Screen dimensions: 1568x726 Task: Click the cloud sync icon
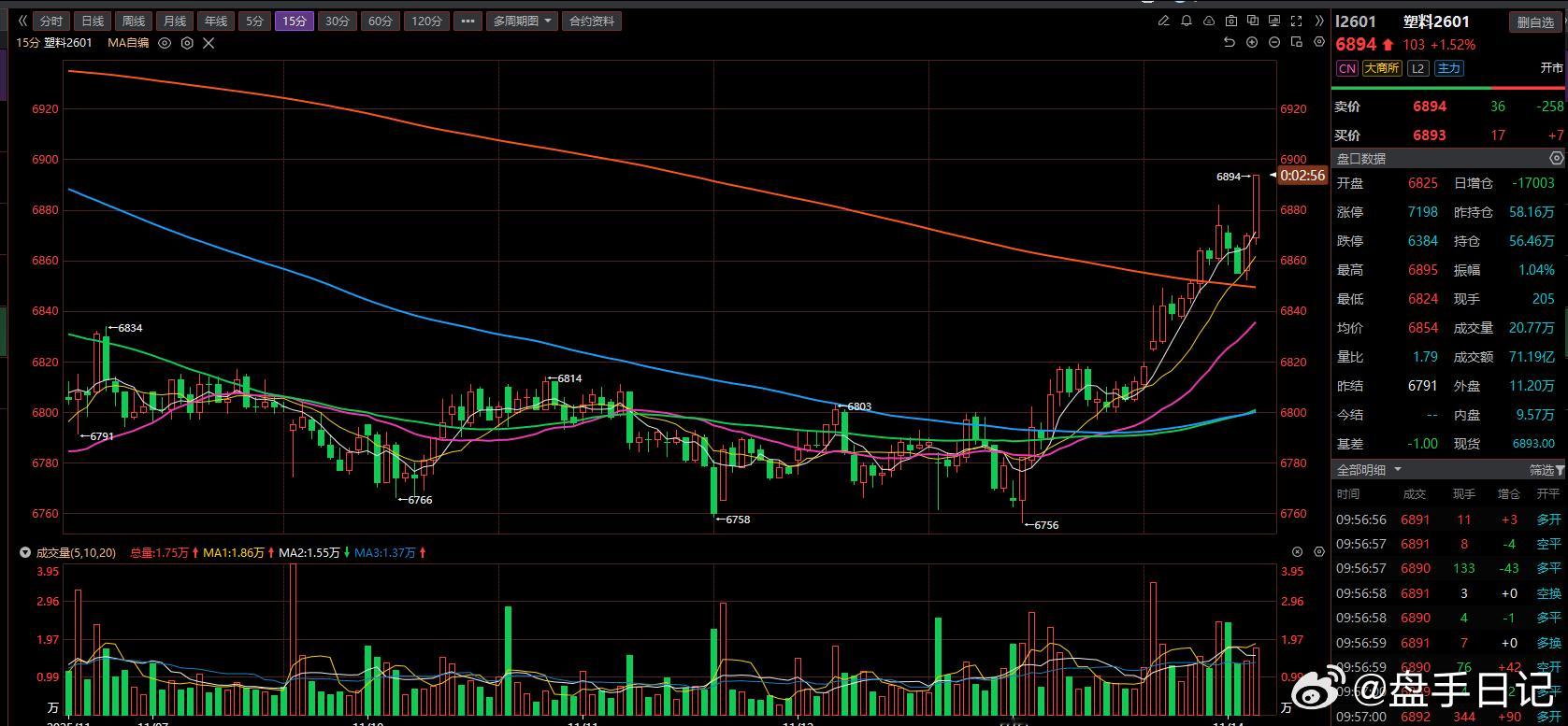pyautogui.click(x=1209, y=21)
